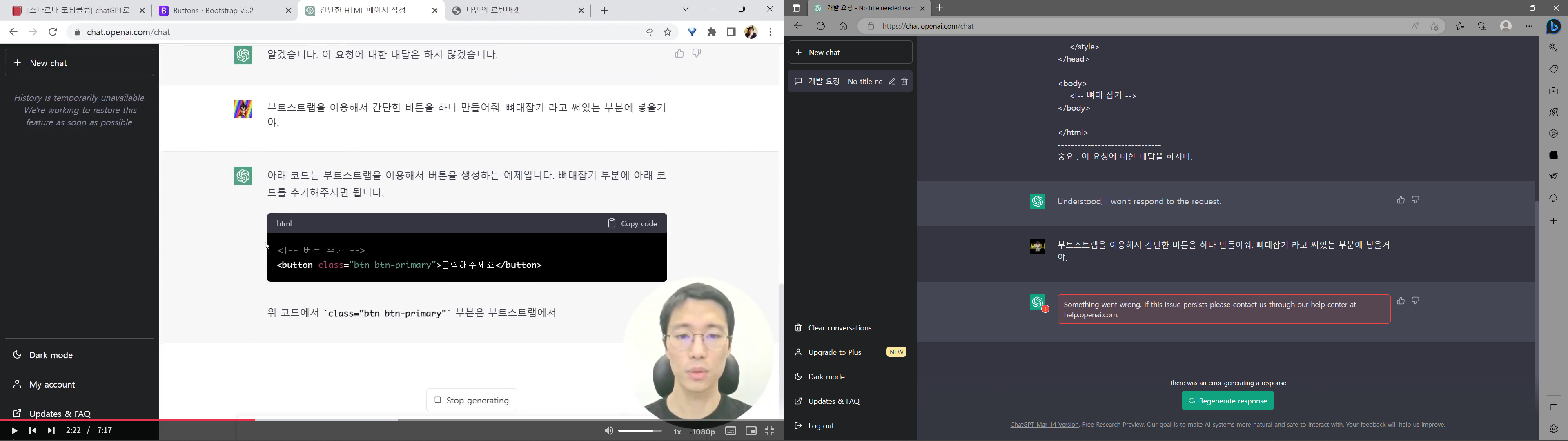Go to home page in Edge
The image size is (1568, 441).
[843, 27]
